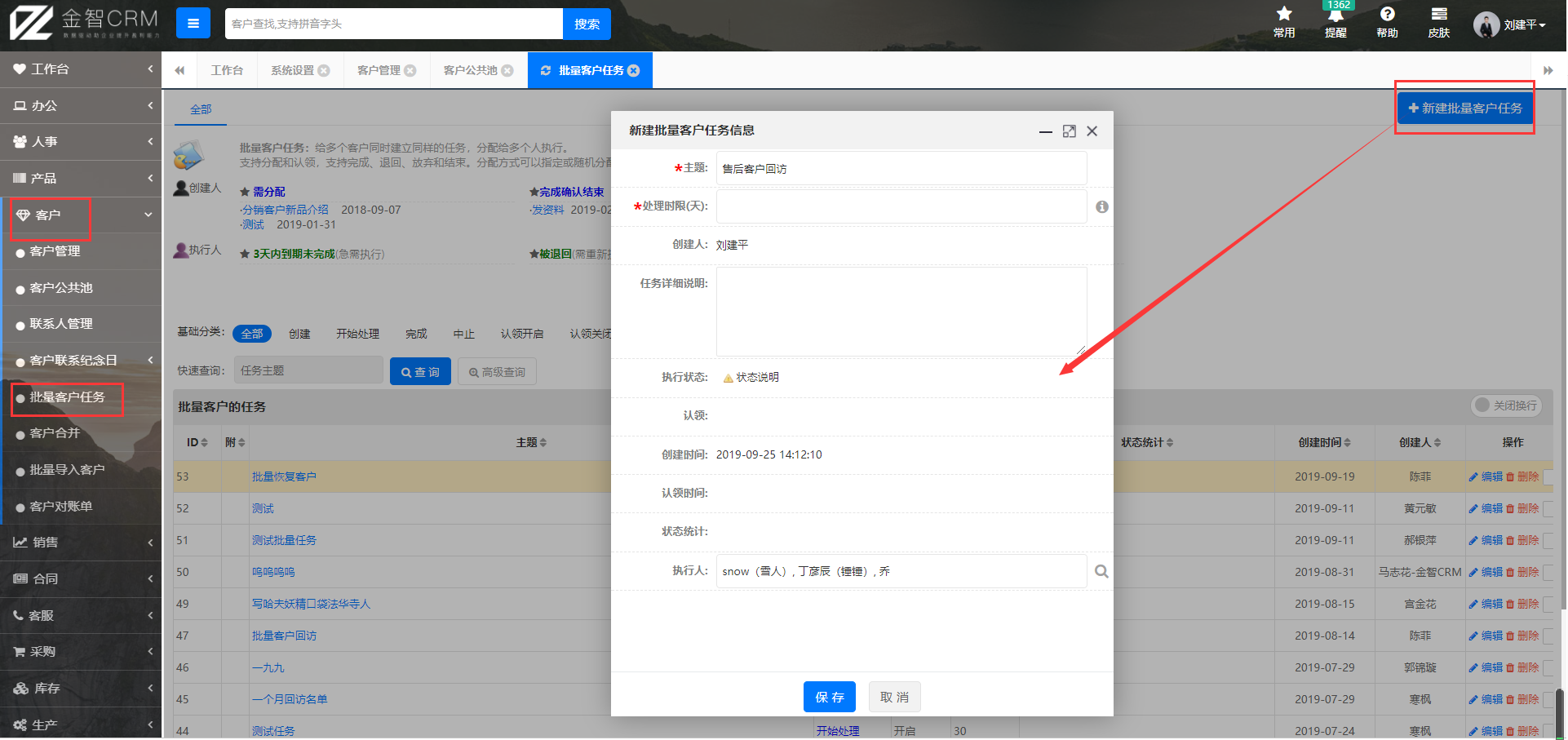Click the 执行人 search magnifier icon

1101,571
